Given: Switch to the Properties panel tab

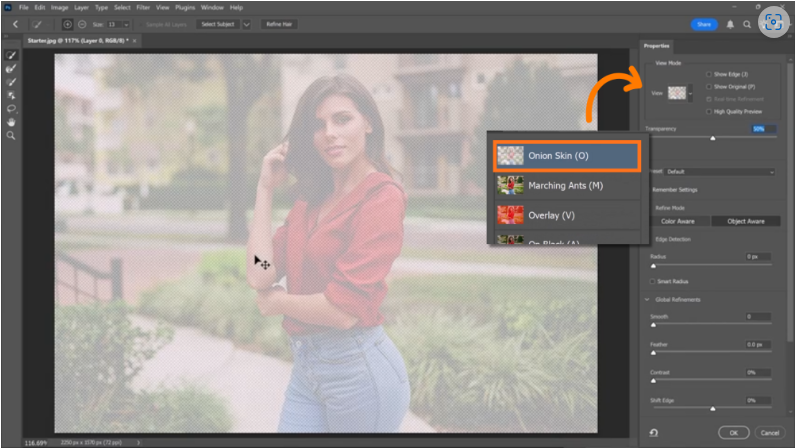Looking at the screenshot, I should pyautogui.click(x=657, y=46).
